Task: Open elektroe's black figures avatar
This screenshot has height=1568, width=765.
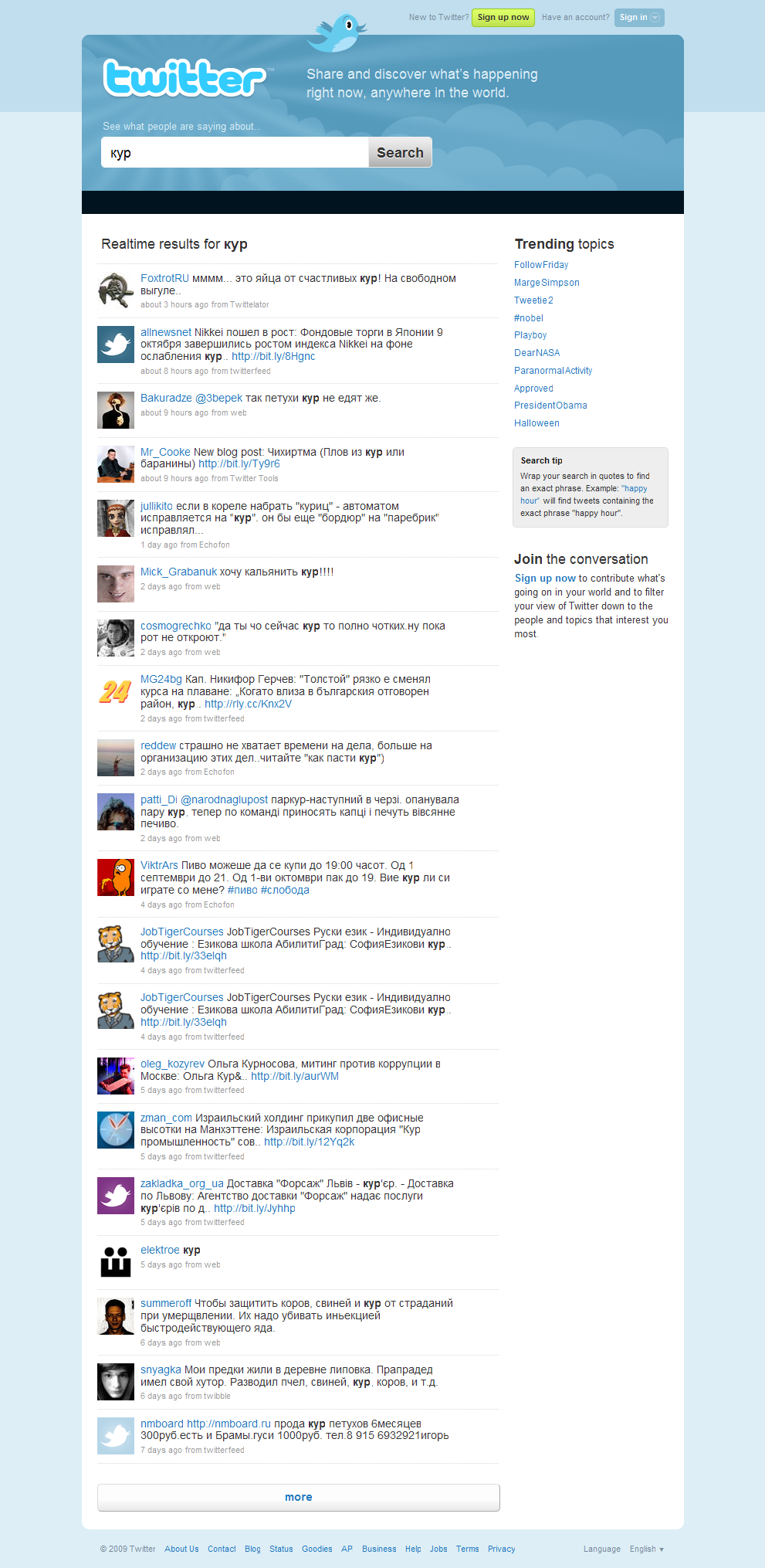Action: point(116,1262)
